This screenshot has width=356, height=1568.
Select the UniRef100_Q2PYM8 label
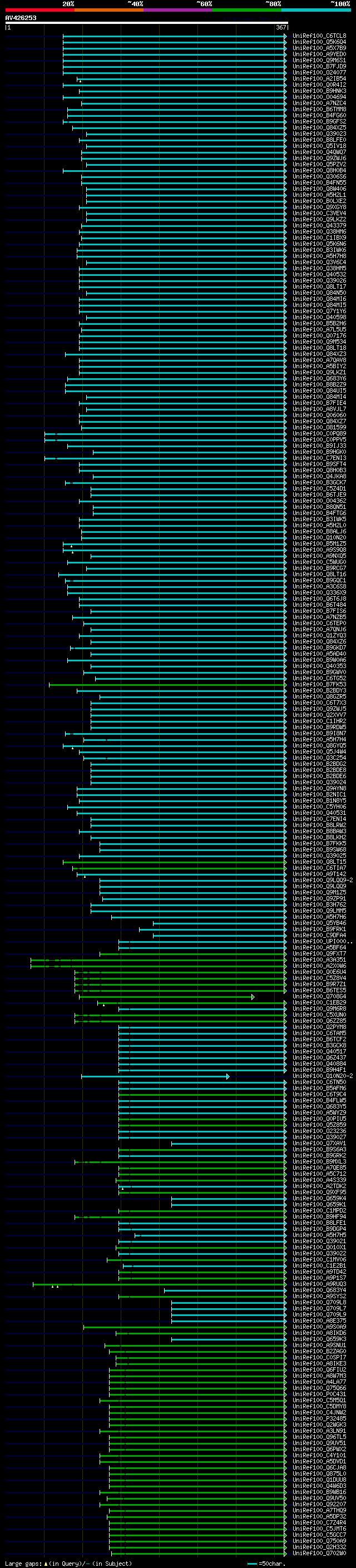click(319, 1027)
